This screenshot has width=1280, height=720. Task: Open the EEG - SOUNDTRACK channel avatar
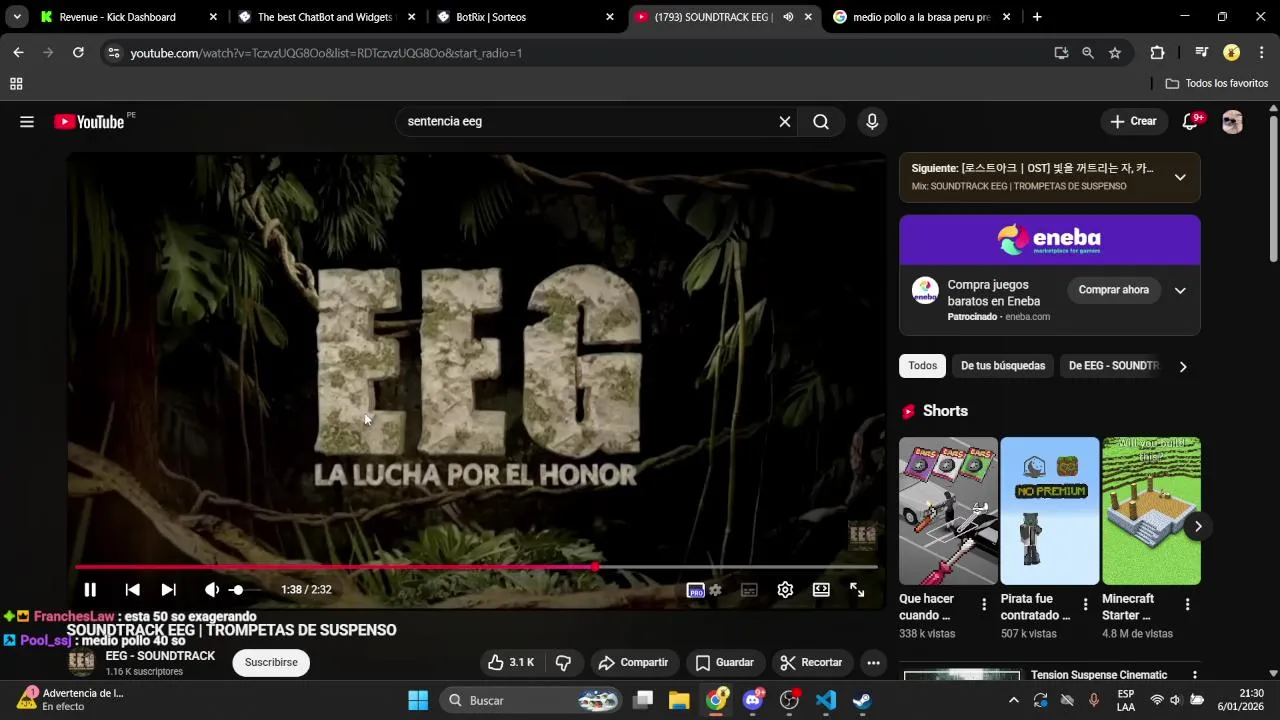81,662
